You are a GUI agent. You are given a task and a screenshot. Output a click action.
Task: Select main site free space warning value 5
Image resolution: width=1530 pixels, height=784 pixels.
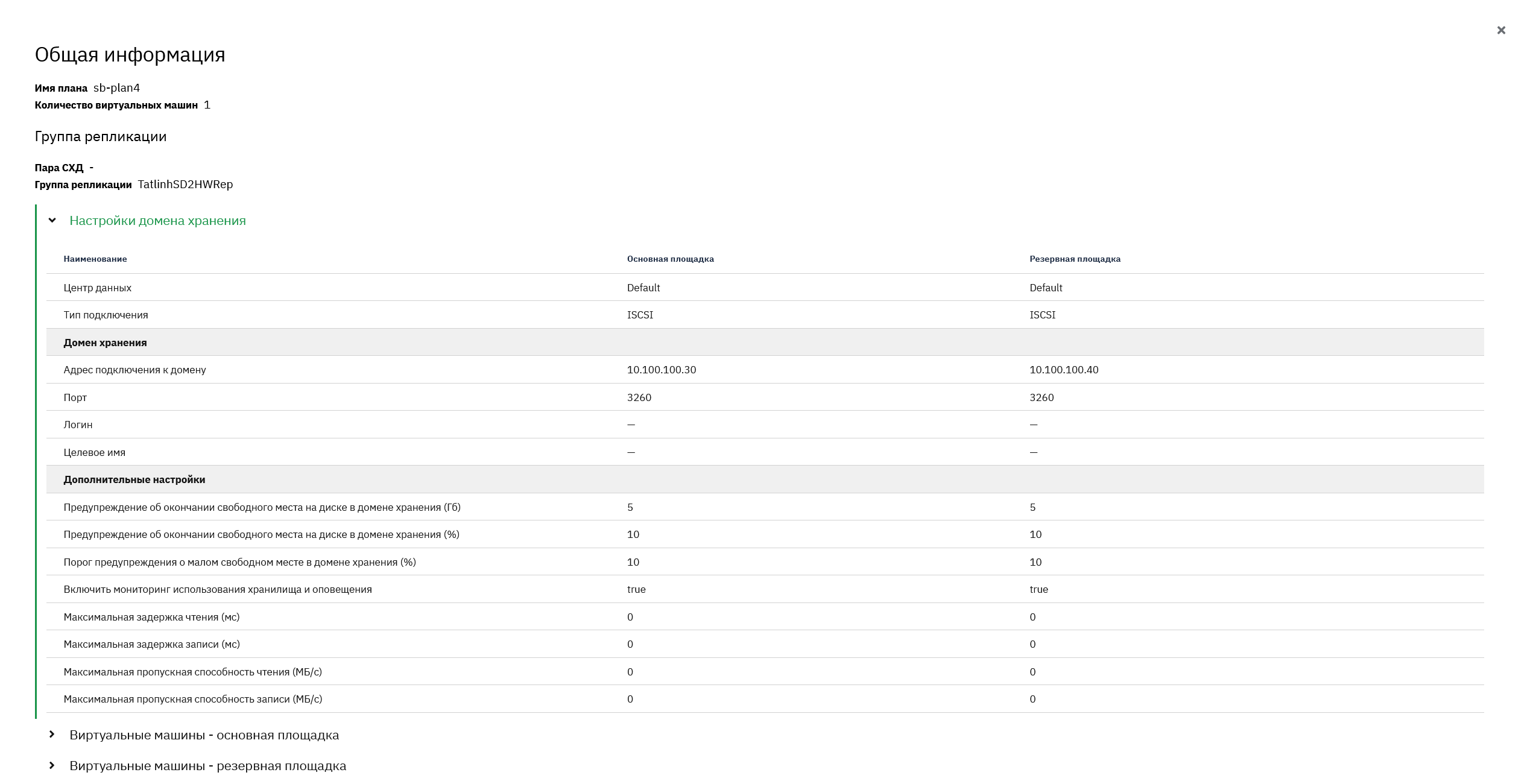[x=630, y=507]
